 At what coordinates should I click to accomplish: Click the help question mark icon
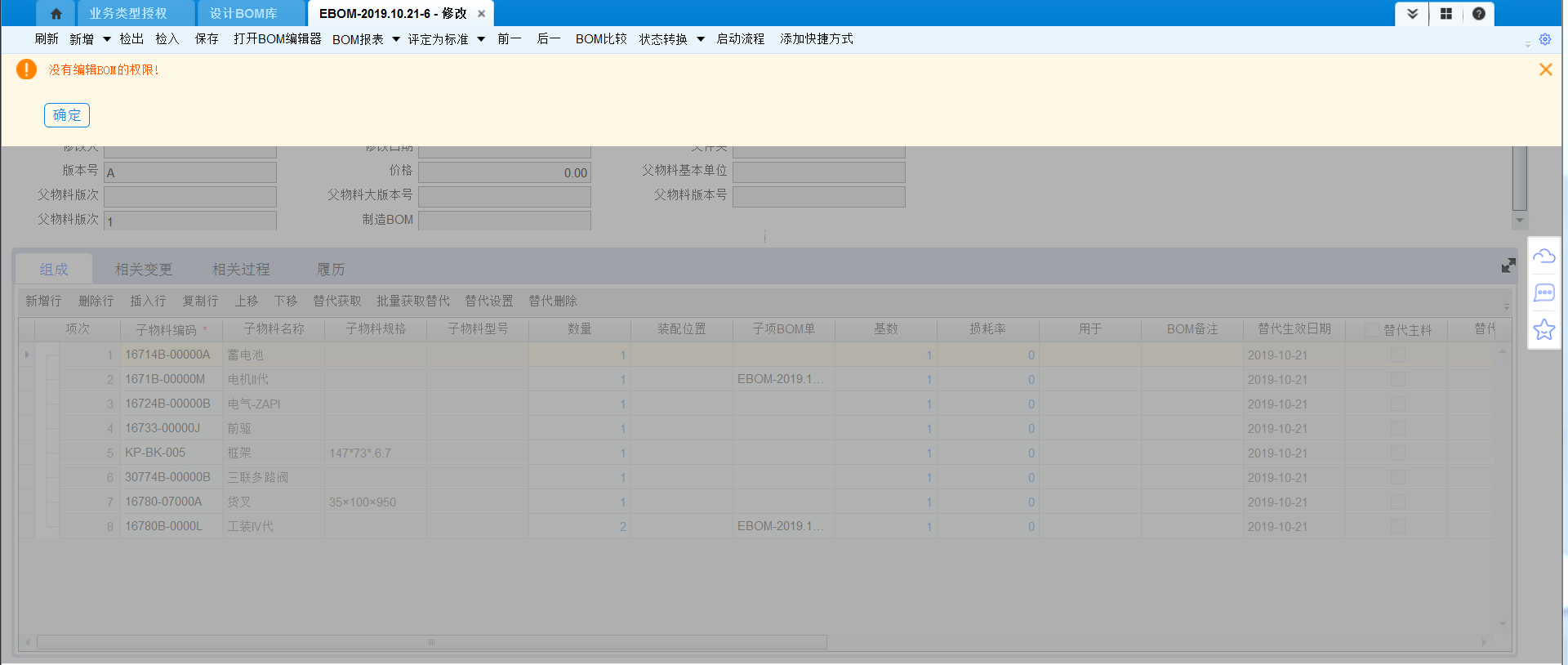1478,14
